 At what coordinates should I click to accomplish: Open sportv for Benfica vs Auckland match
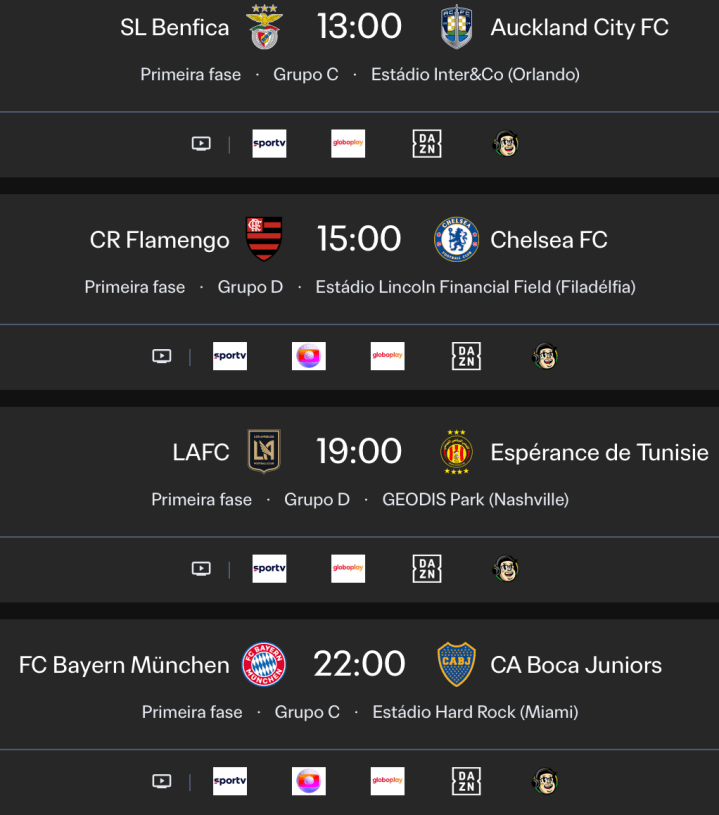[269, 144]
